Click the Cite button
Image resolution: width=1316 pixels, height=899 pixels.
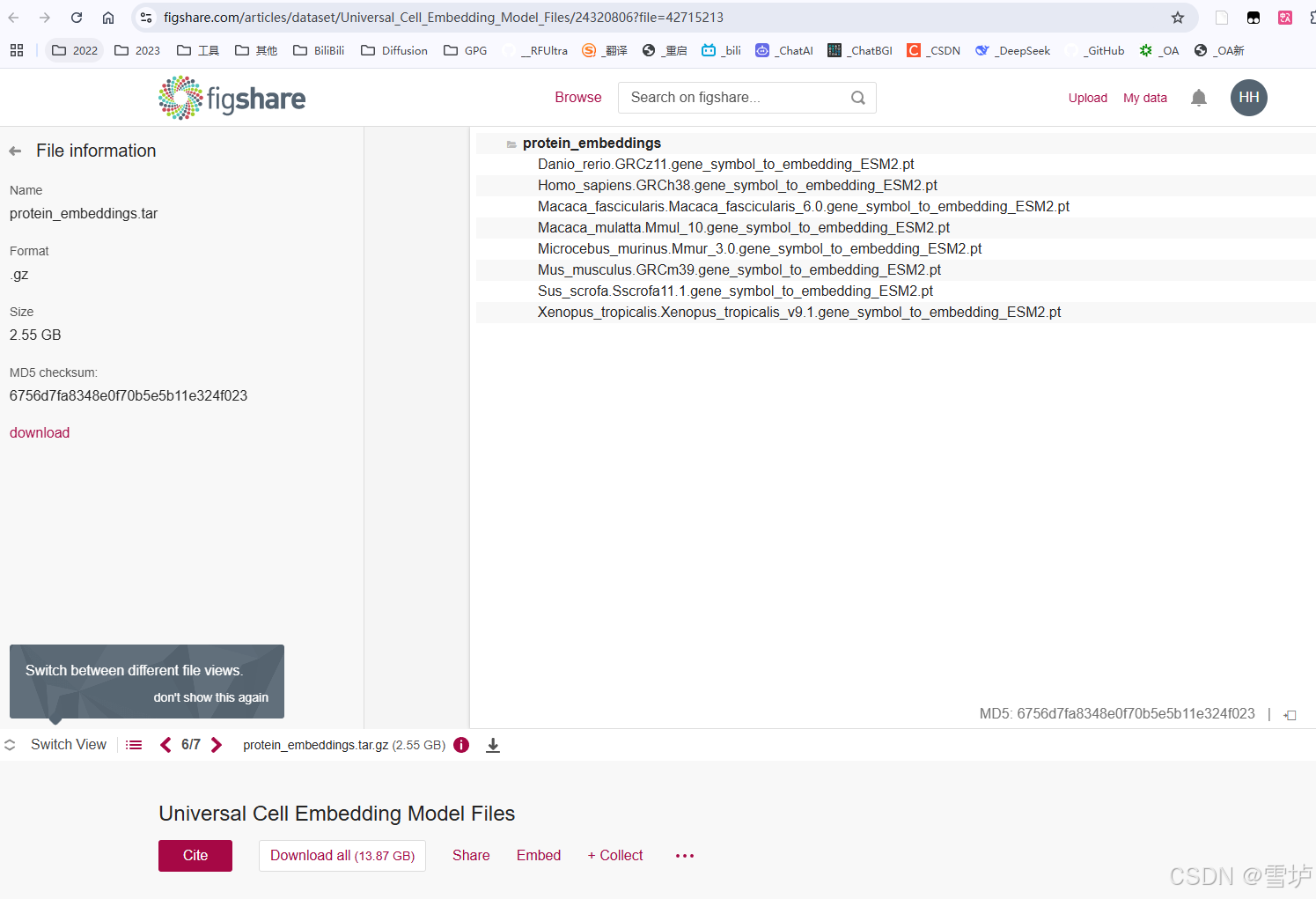tap(195, 856)
